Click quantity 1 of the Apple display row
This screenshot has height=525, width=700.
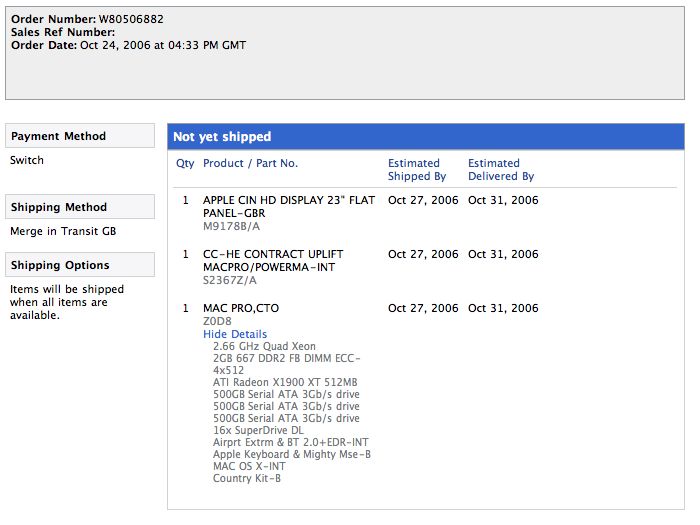click(x=186, y=200)
